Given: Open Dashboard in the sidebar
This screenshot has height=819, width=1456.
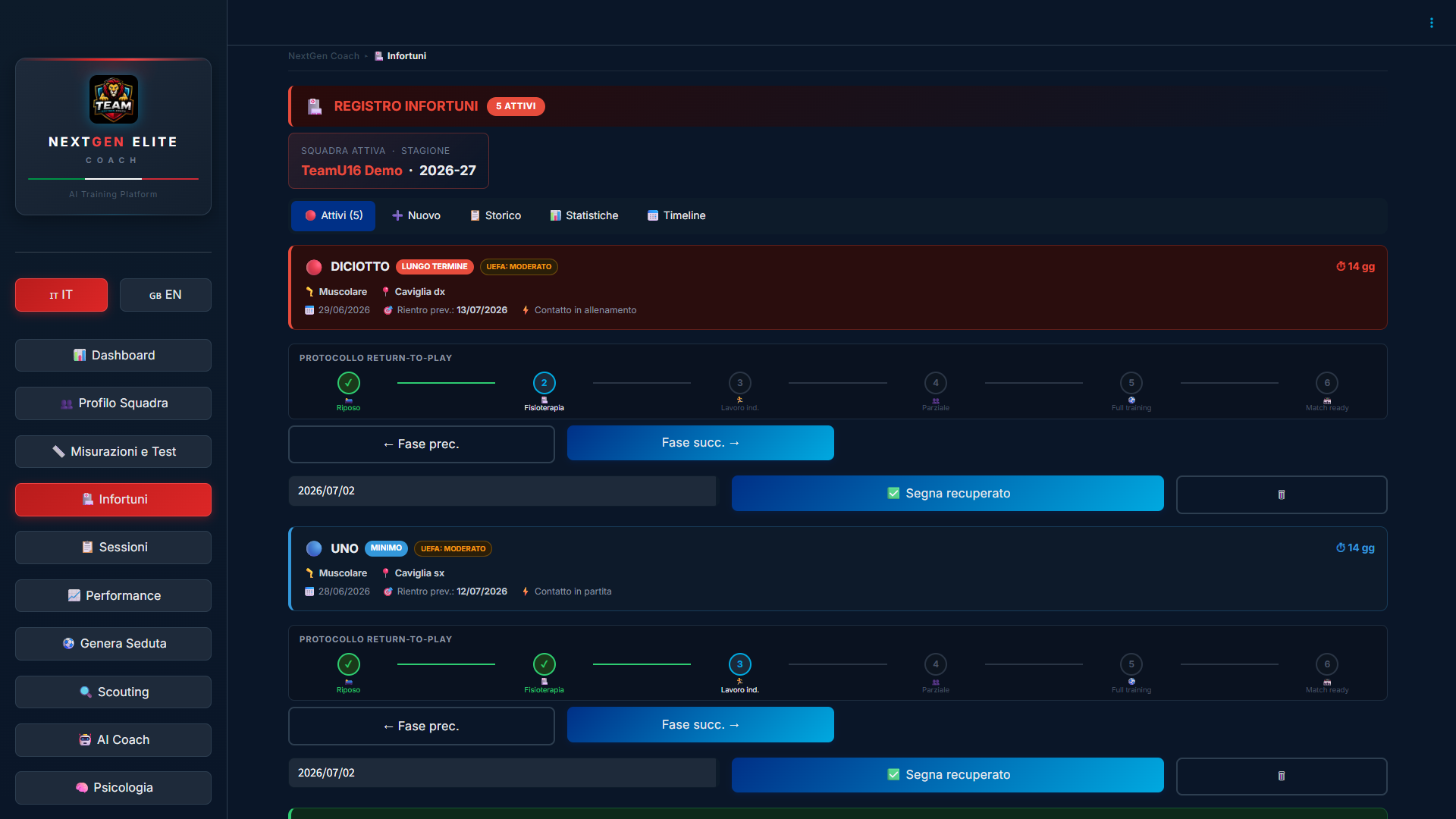Looking at the screenshot, I should 114,355.
